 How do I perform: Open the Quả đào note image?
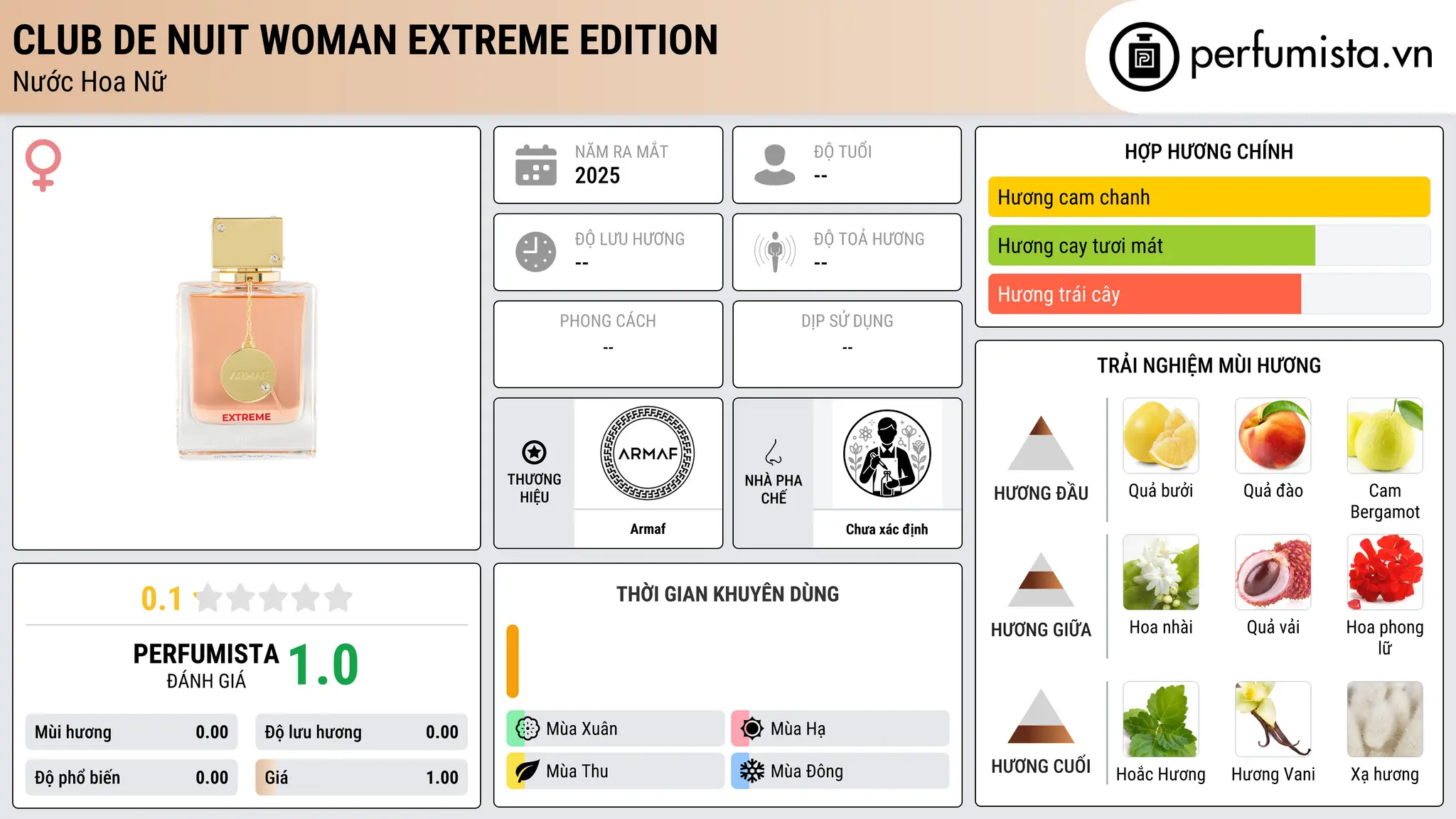[1273, 436]
